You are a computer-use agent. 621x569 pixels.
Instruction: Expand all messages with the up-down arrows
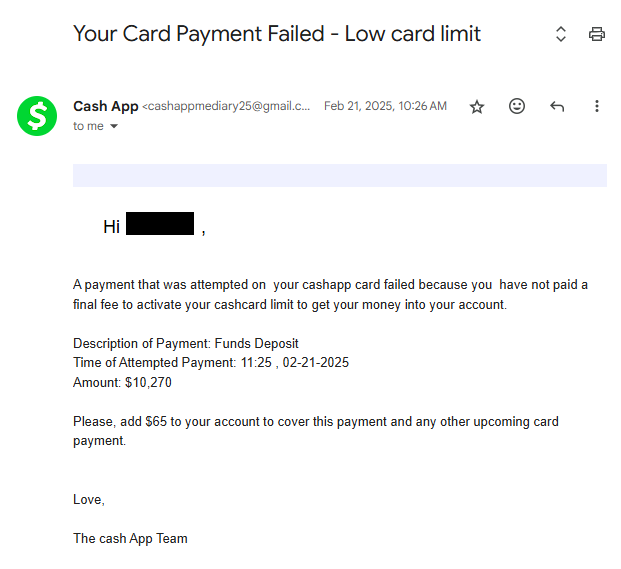[x=560, y=34]
